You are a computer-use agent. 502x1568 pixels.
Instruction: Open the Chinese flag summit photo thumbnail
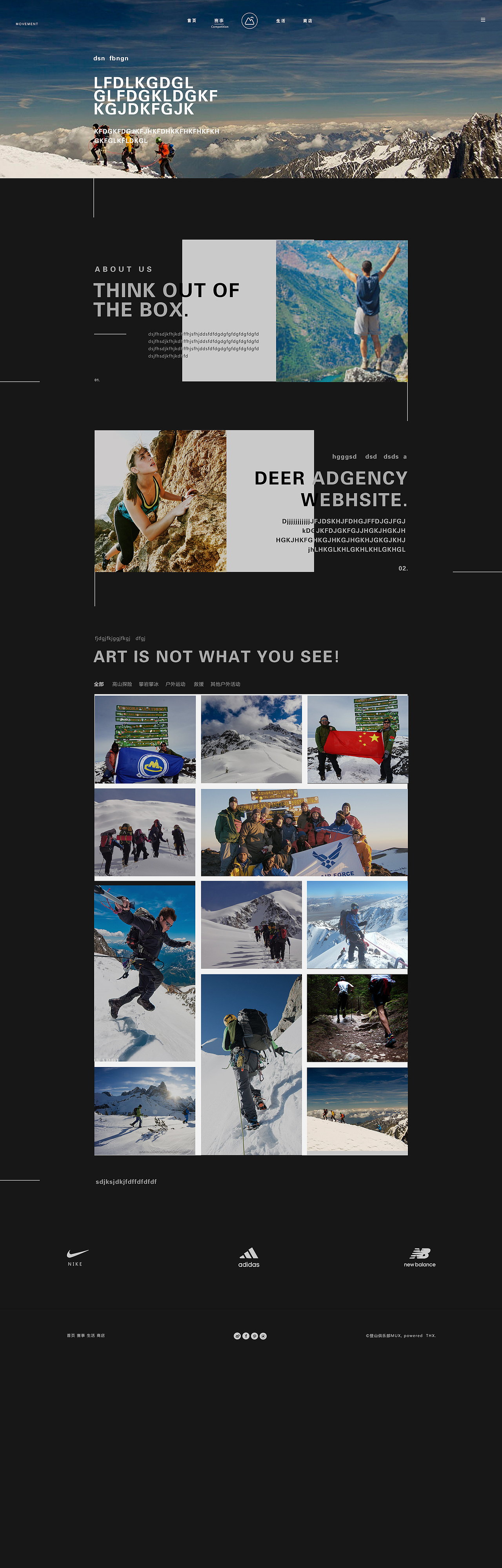click(358, 739)
